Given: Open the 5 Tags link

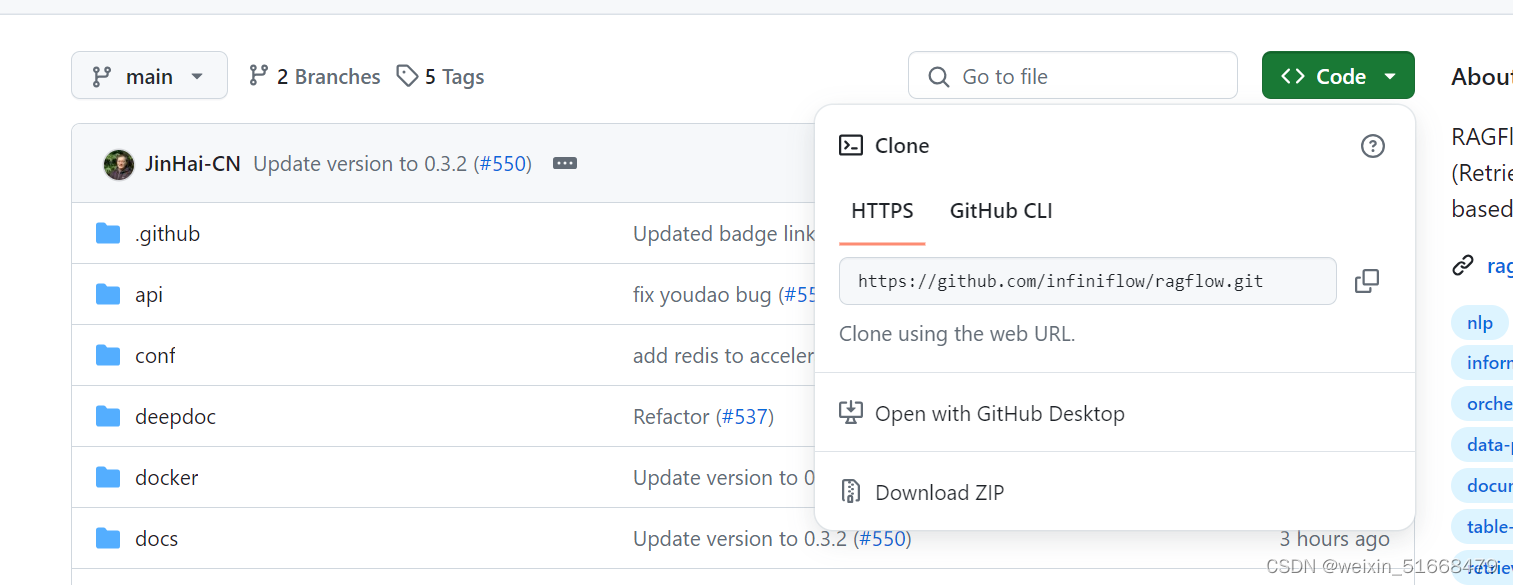Looking at the screenshot, I should tap(440, 76).
